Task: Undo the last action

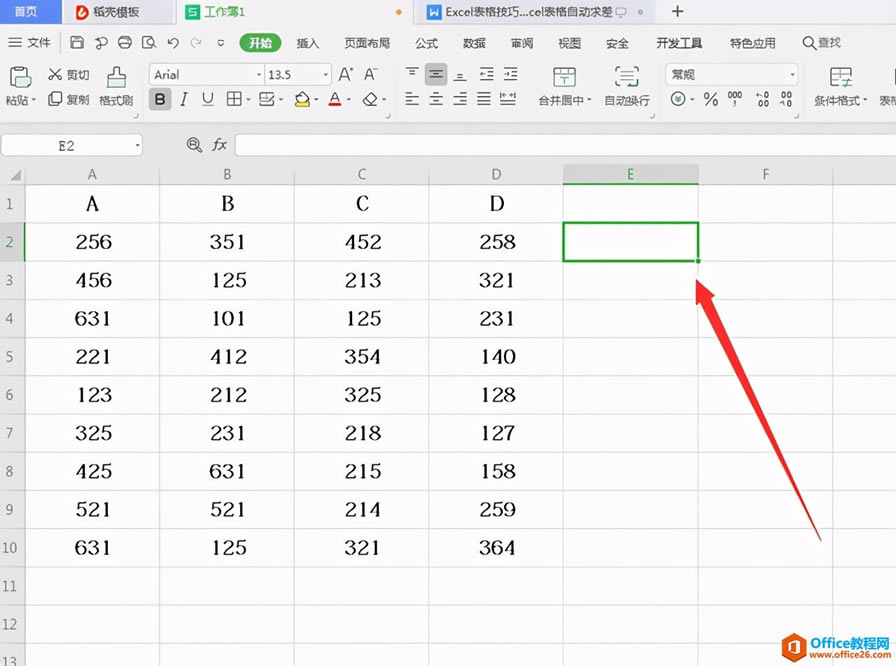Action: click(173, 43)
